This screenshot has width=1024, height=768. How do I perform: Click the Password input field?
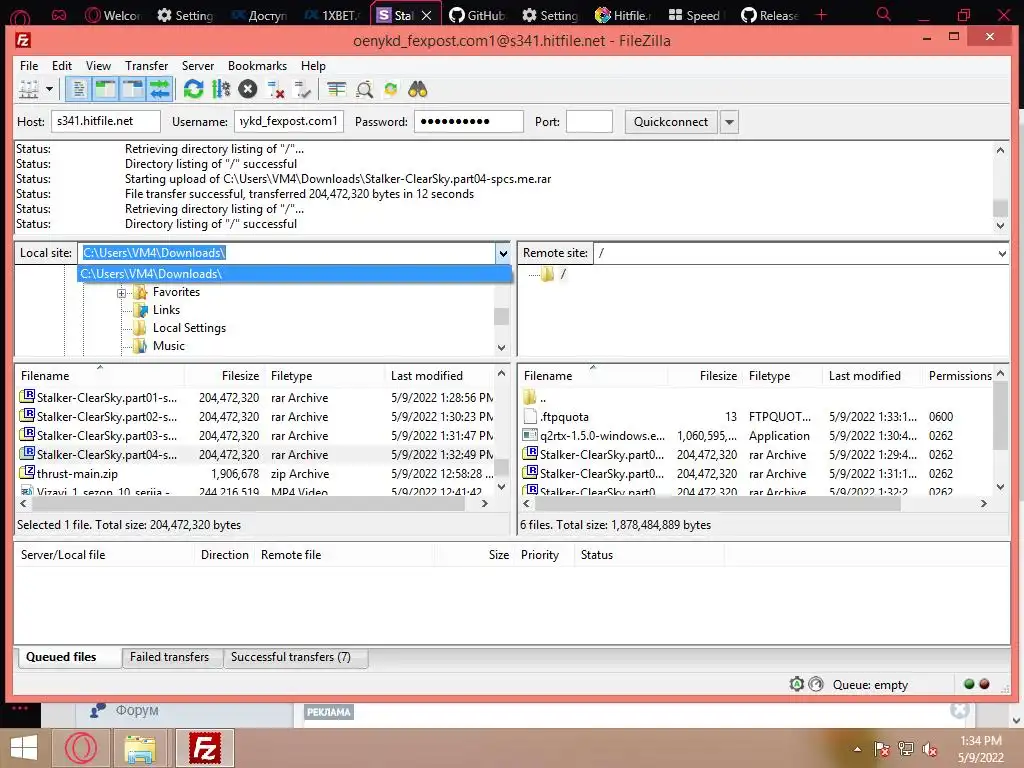pos(468,121)
